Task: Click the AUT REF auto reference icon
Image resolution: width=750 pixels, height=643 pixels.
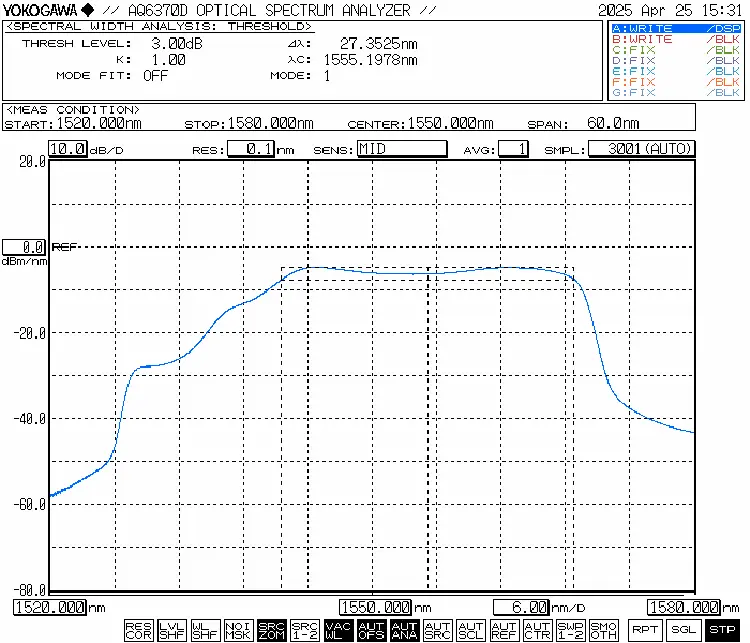Action: [x=504, y=630]
